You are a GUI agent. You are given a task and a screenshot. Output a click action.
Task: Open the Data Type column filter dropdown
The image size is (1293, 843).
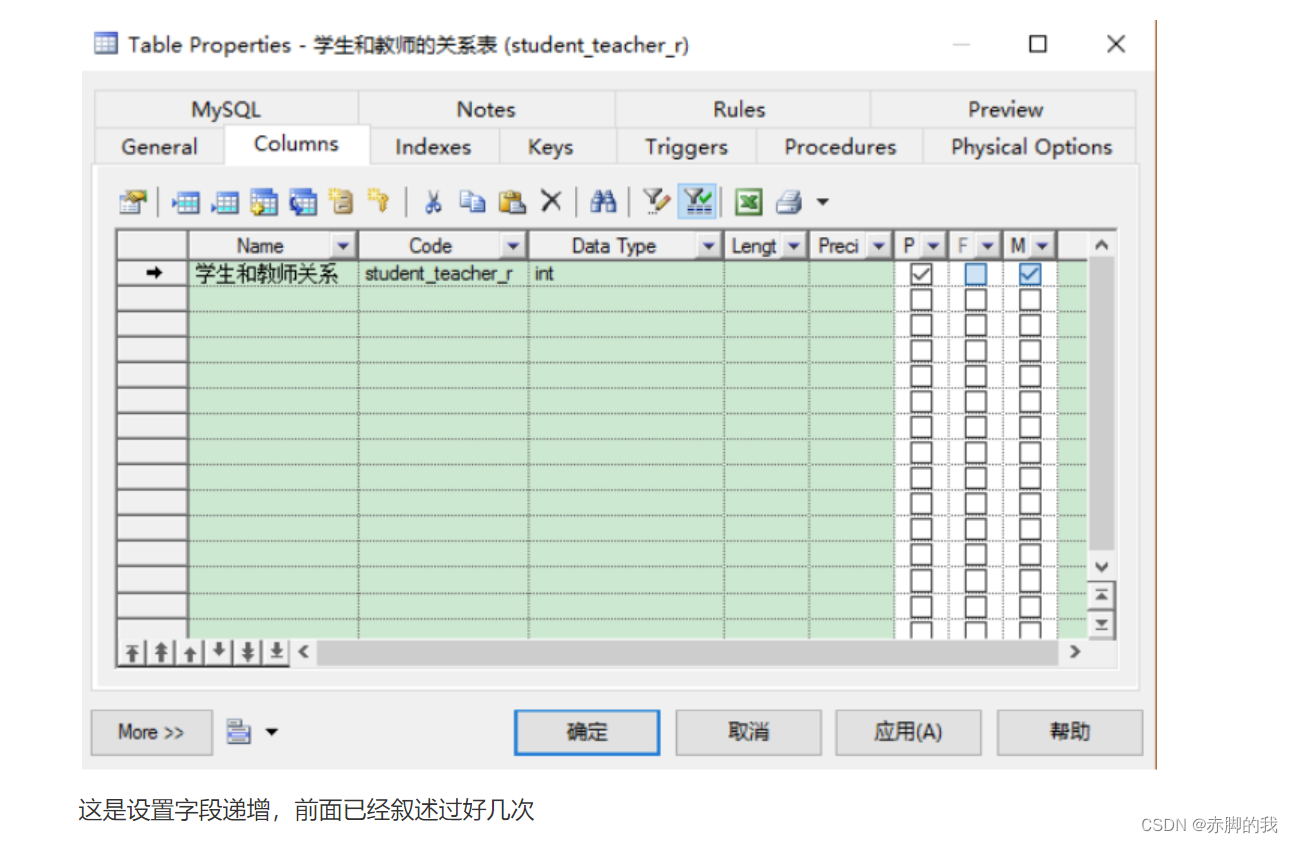click(x=709, y=244)
